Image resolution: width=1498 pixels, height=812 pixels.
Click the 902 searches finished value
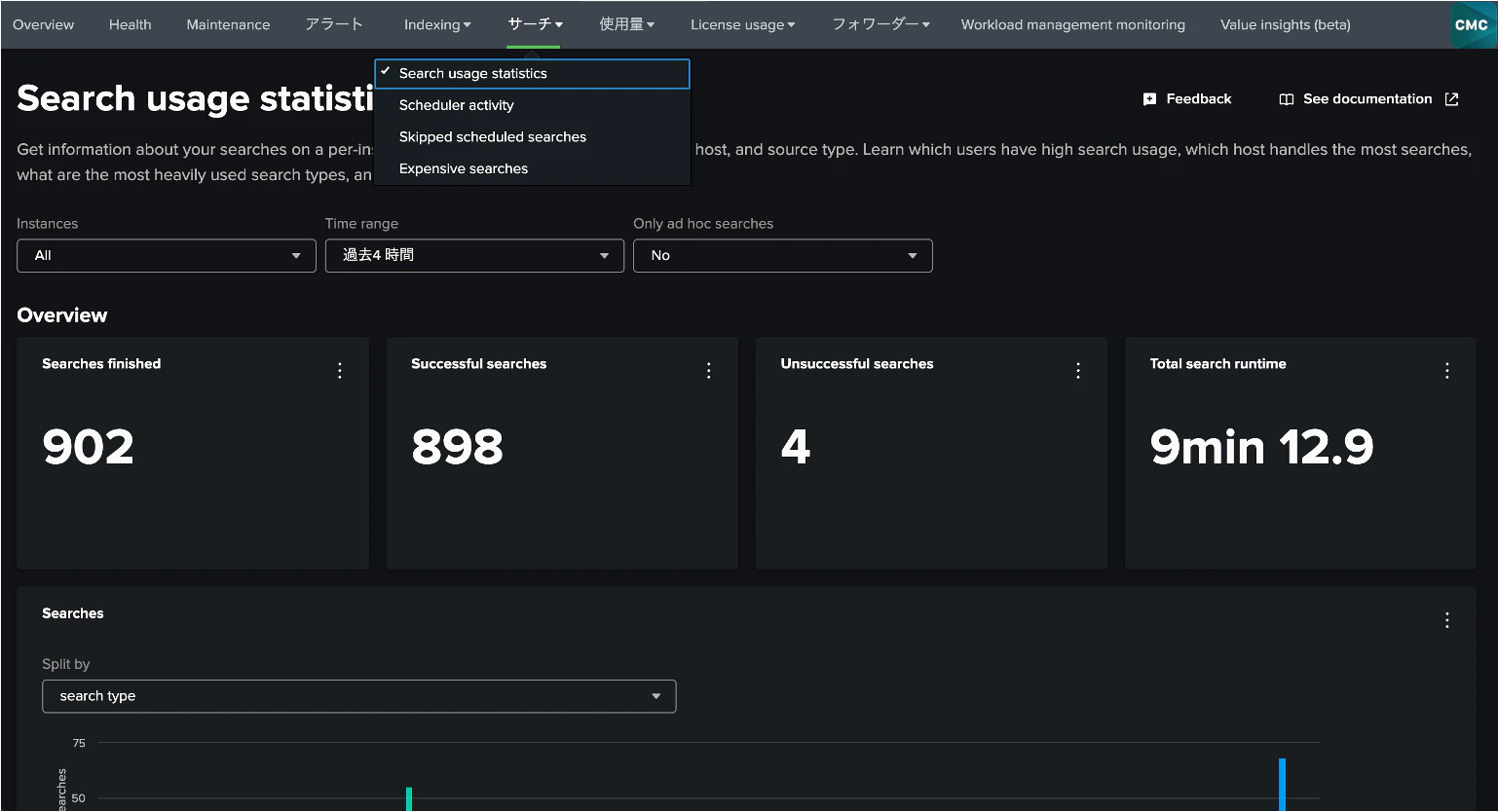(88, 447)
